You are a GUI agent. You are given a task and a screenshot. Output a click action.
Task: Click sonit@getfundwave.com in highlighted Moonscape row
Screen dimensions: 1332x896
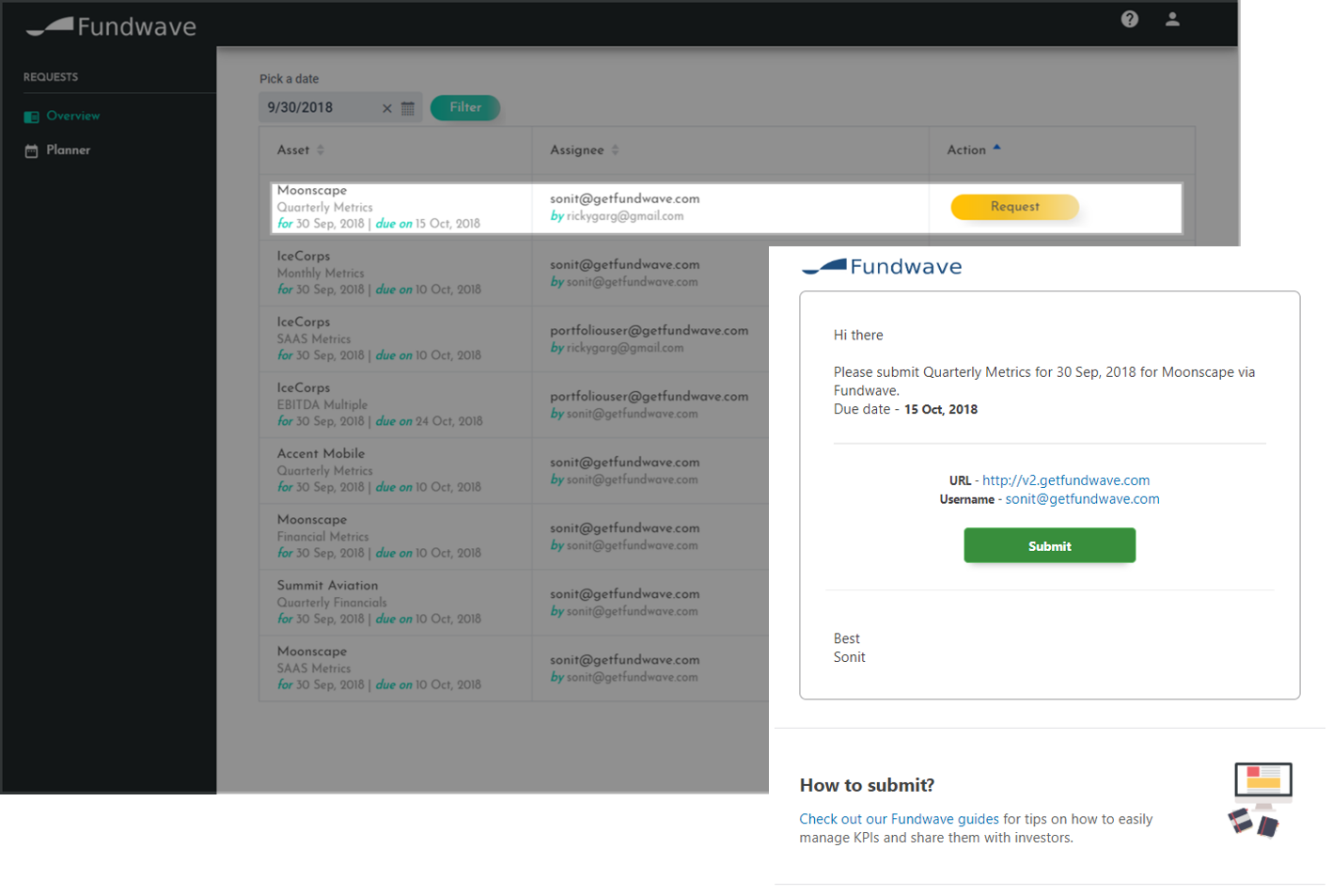point(624,199)
